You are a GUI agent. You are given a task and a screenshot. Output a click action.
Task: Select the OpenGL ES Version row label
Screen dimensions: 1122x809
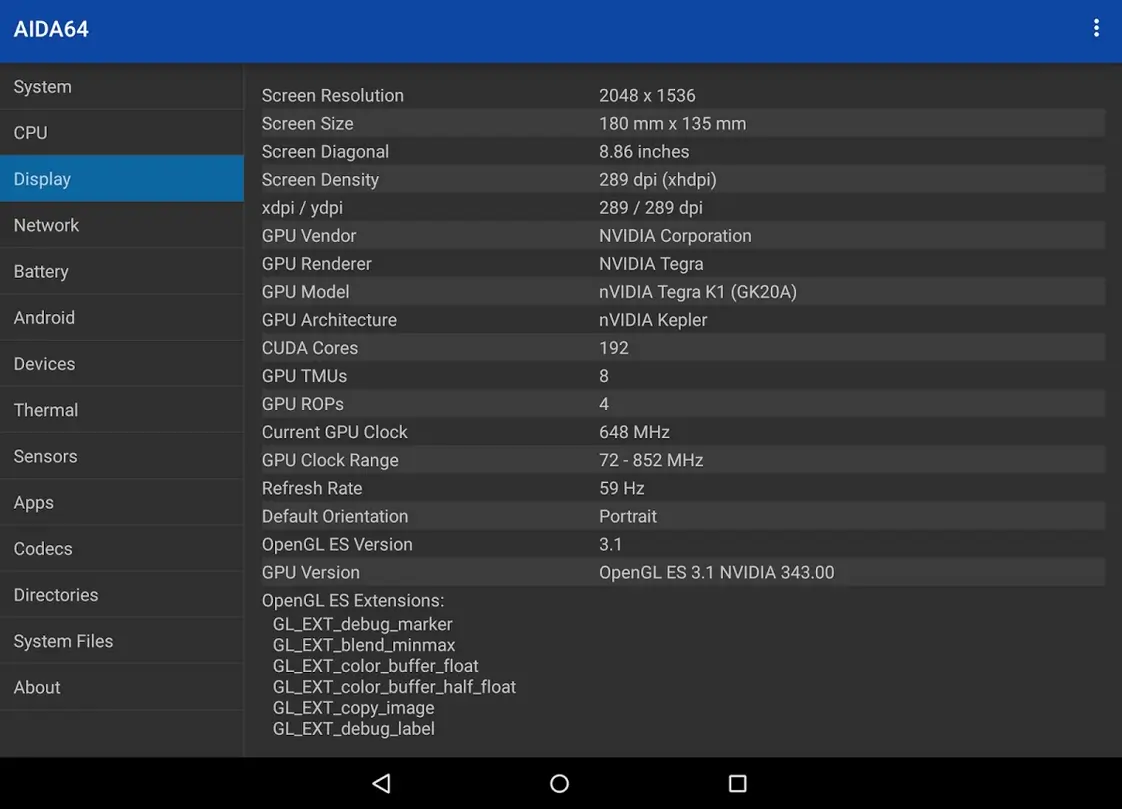337,544
